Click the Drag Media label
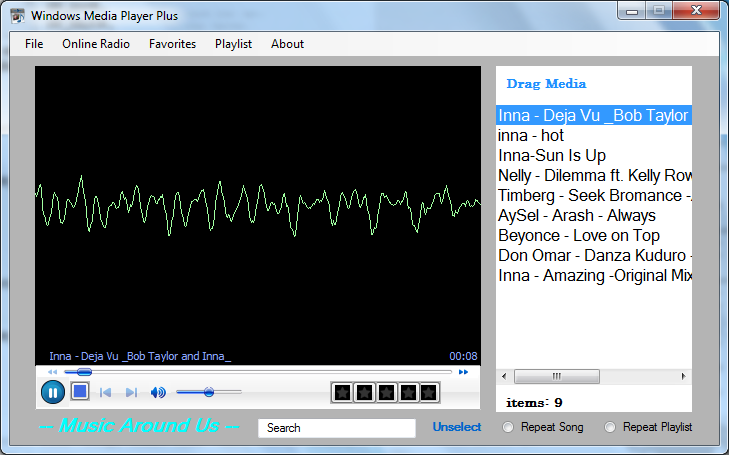Screen dimensions: 729x455 point(546,84)
